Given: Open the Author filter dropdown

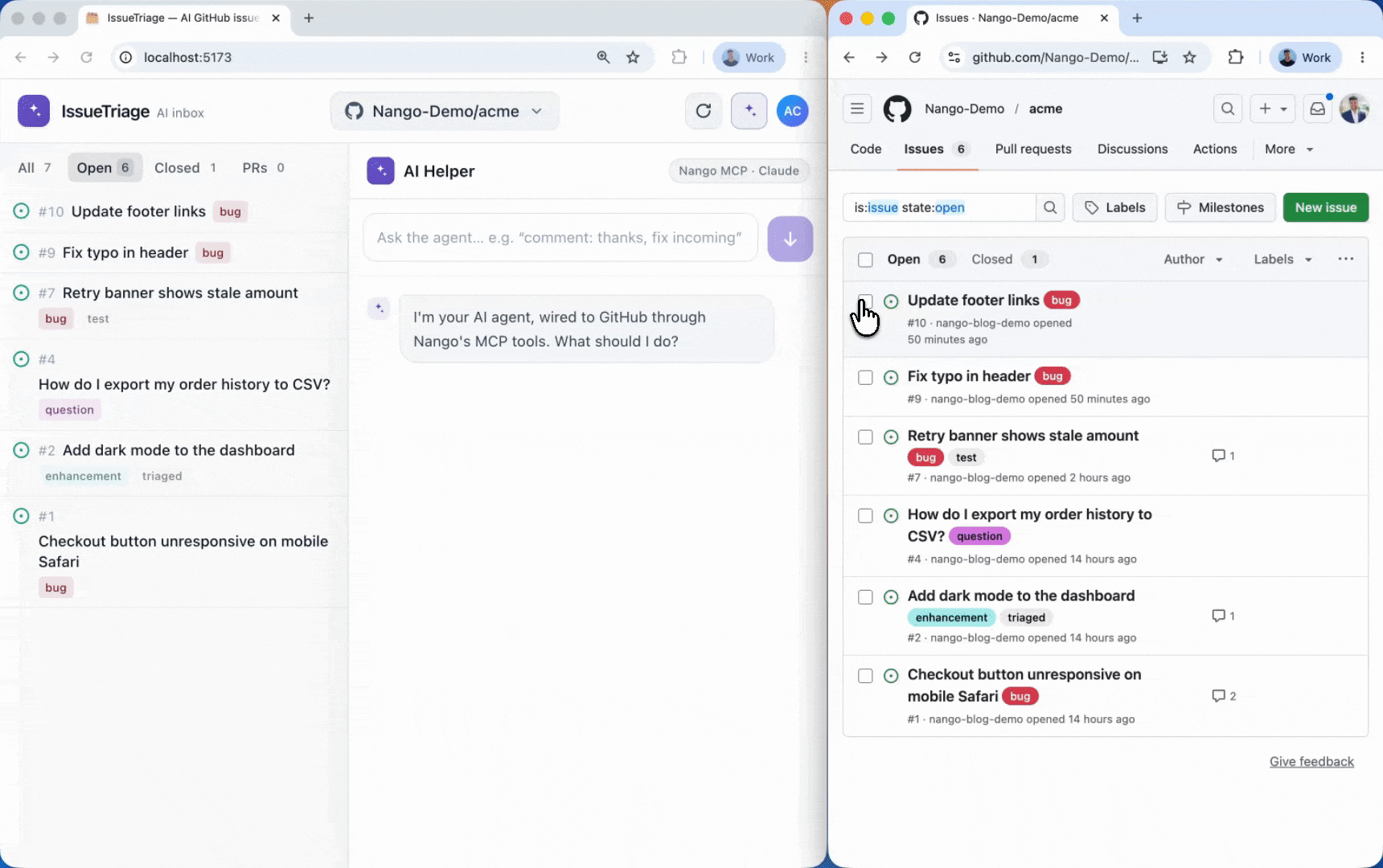Looking at the screenshot, I should (1193, 259).
